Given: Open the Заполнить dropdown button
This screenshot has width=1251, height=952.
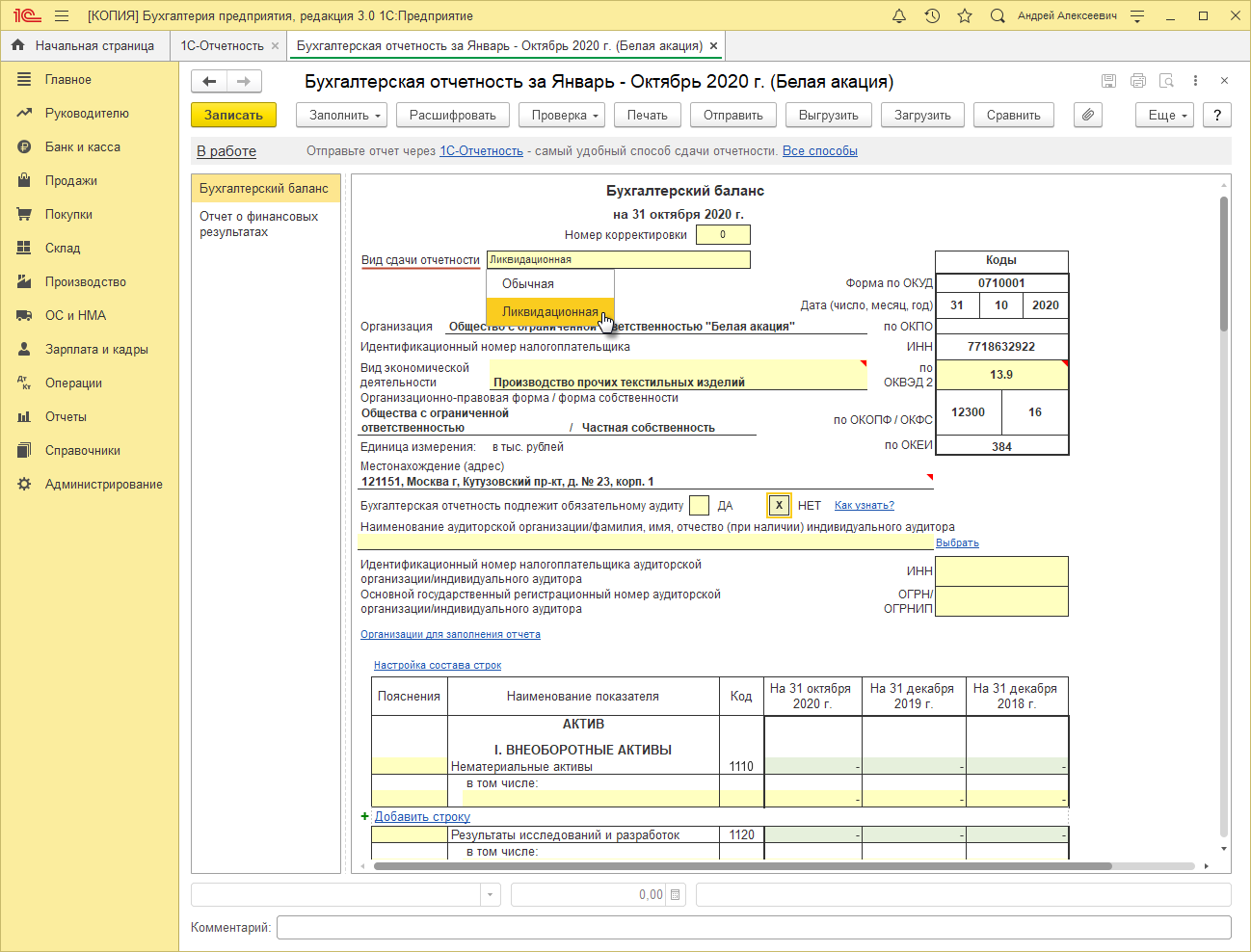Looking at the screenshot, I should [x=345, y=115].
